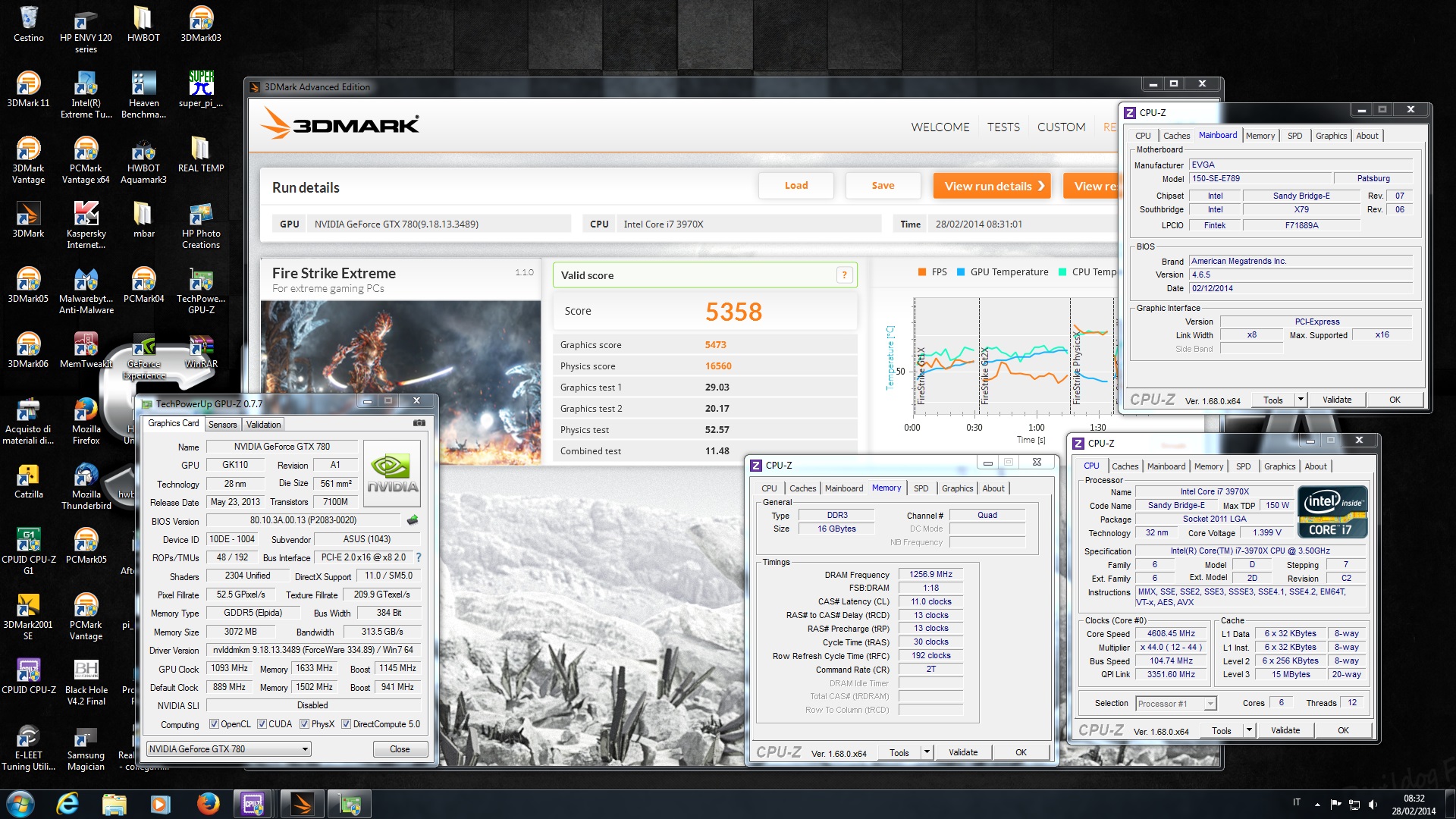Toggle the OpenCL checkbox in GPU-Z
The image size is (1456, 819).
214,724
